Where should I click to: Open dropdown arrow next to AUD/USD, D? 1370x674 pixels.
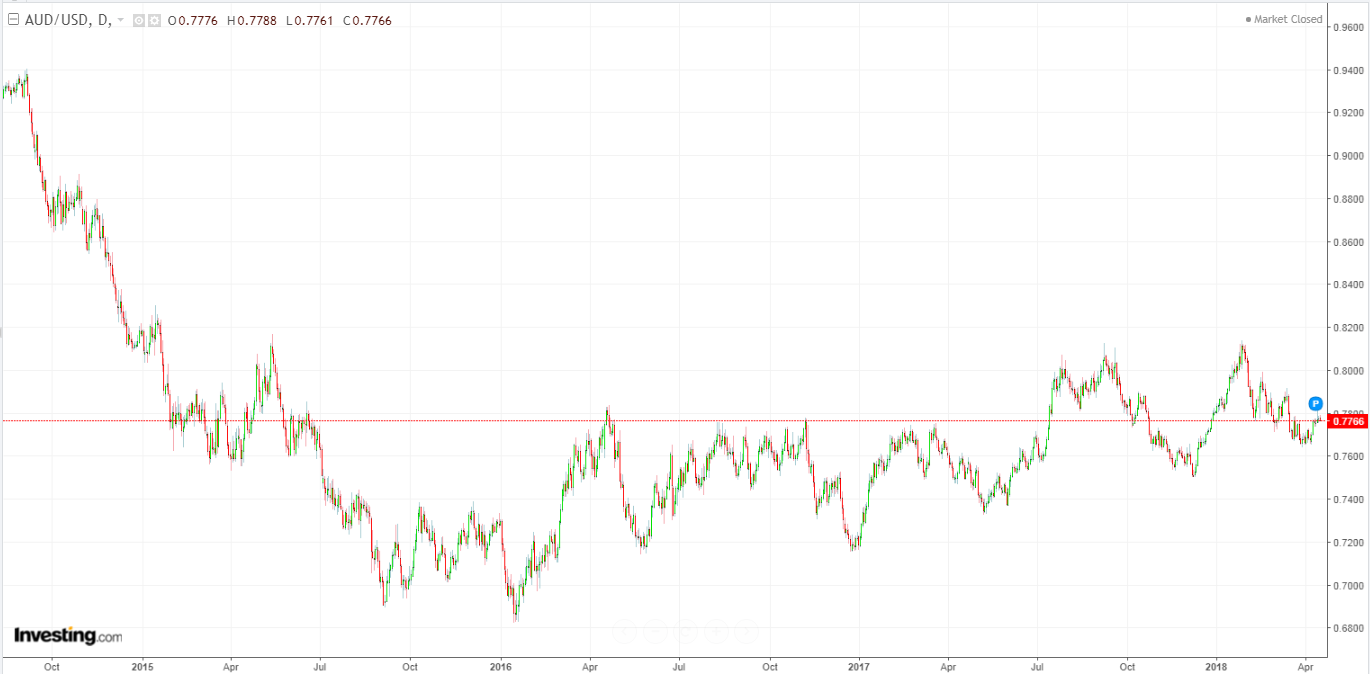[x=120, y=20]
